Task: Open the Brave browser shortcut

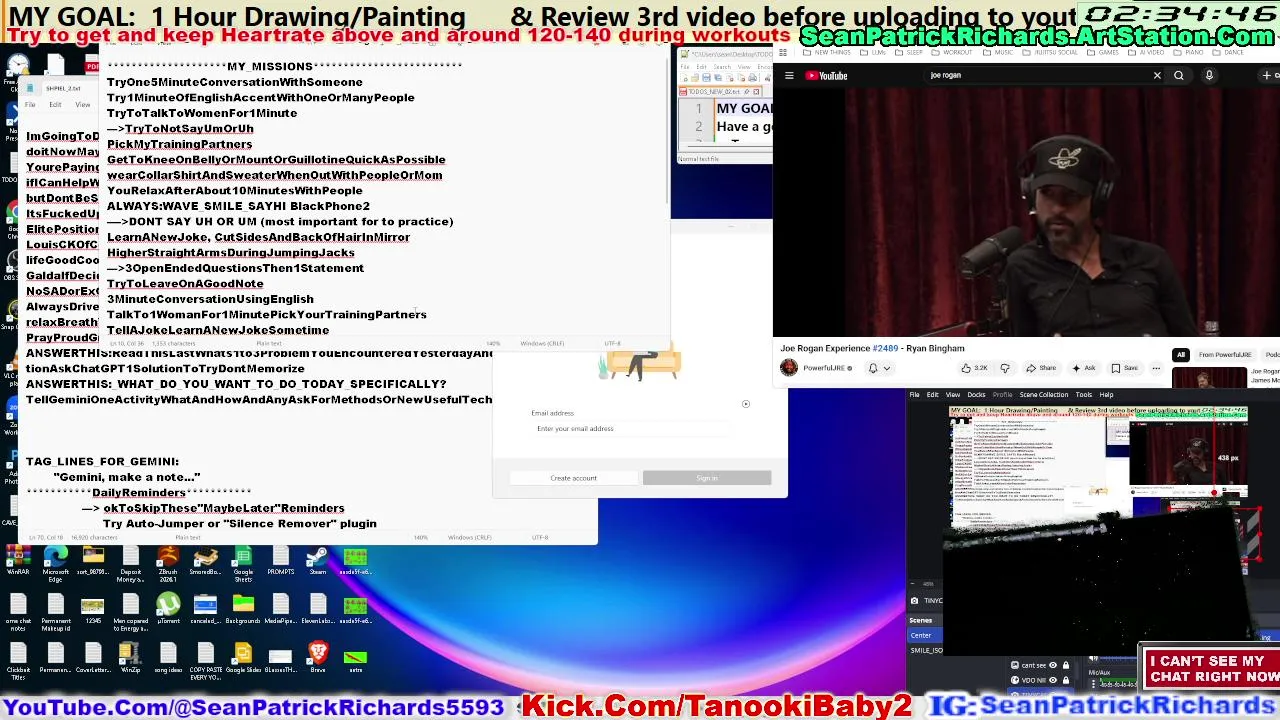Action: coord(318,656)
